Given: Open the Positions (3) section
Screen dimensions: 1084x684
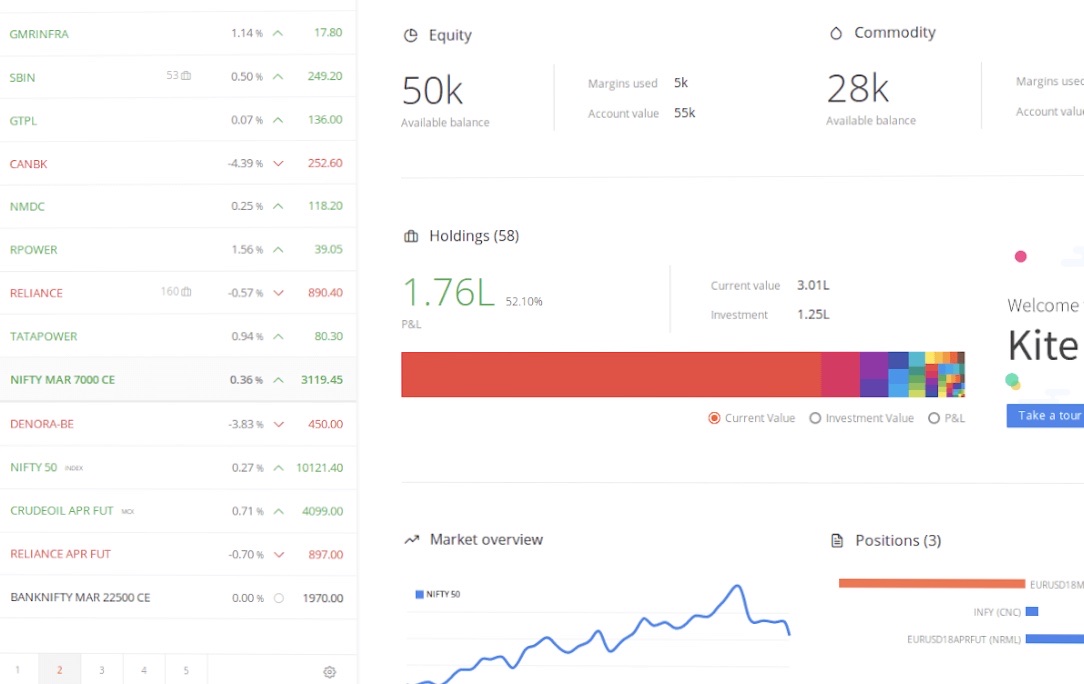Looking at the screenshot, I should click(898, 540).
